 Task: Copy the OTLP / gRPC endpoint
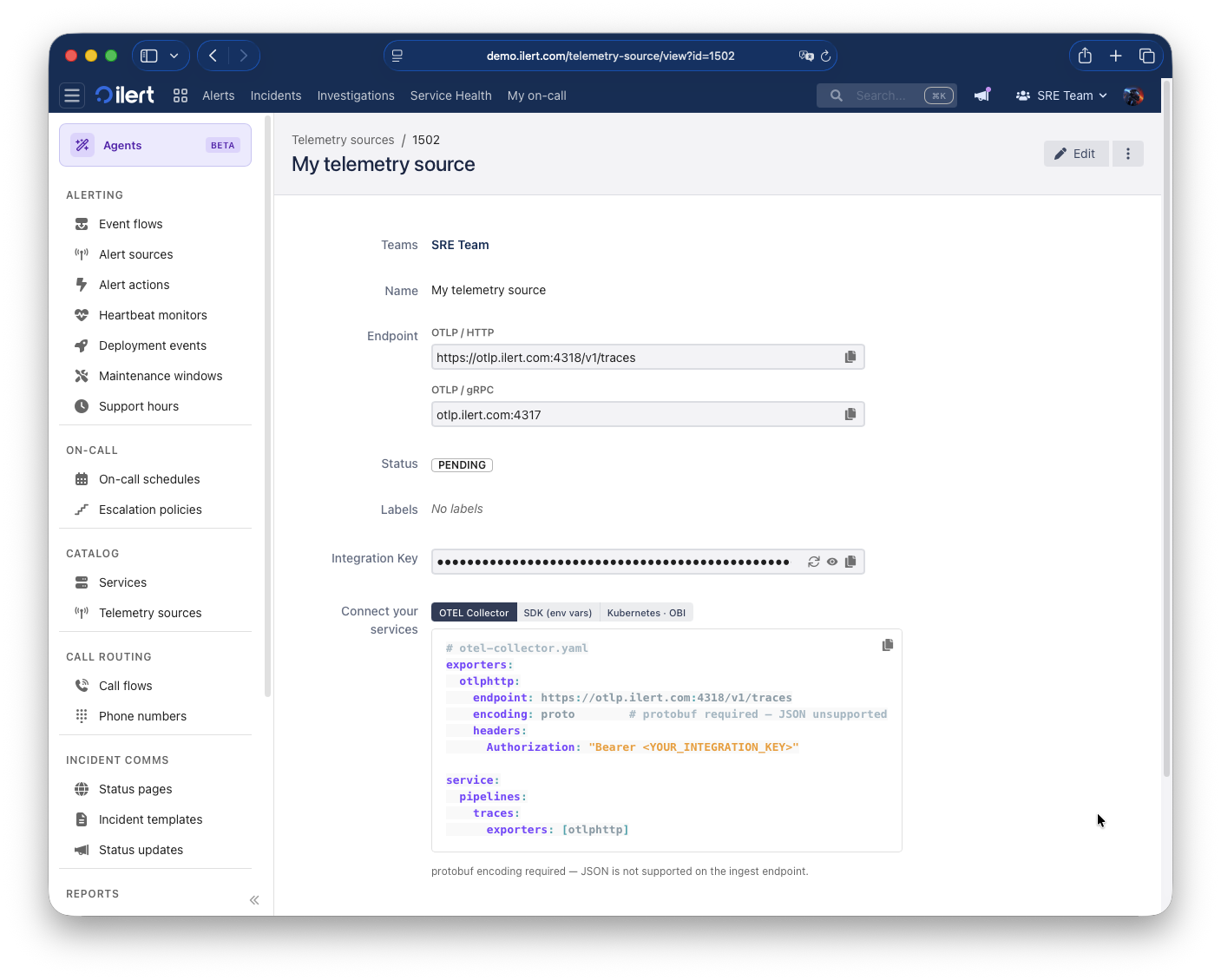[x=850, y=414]
